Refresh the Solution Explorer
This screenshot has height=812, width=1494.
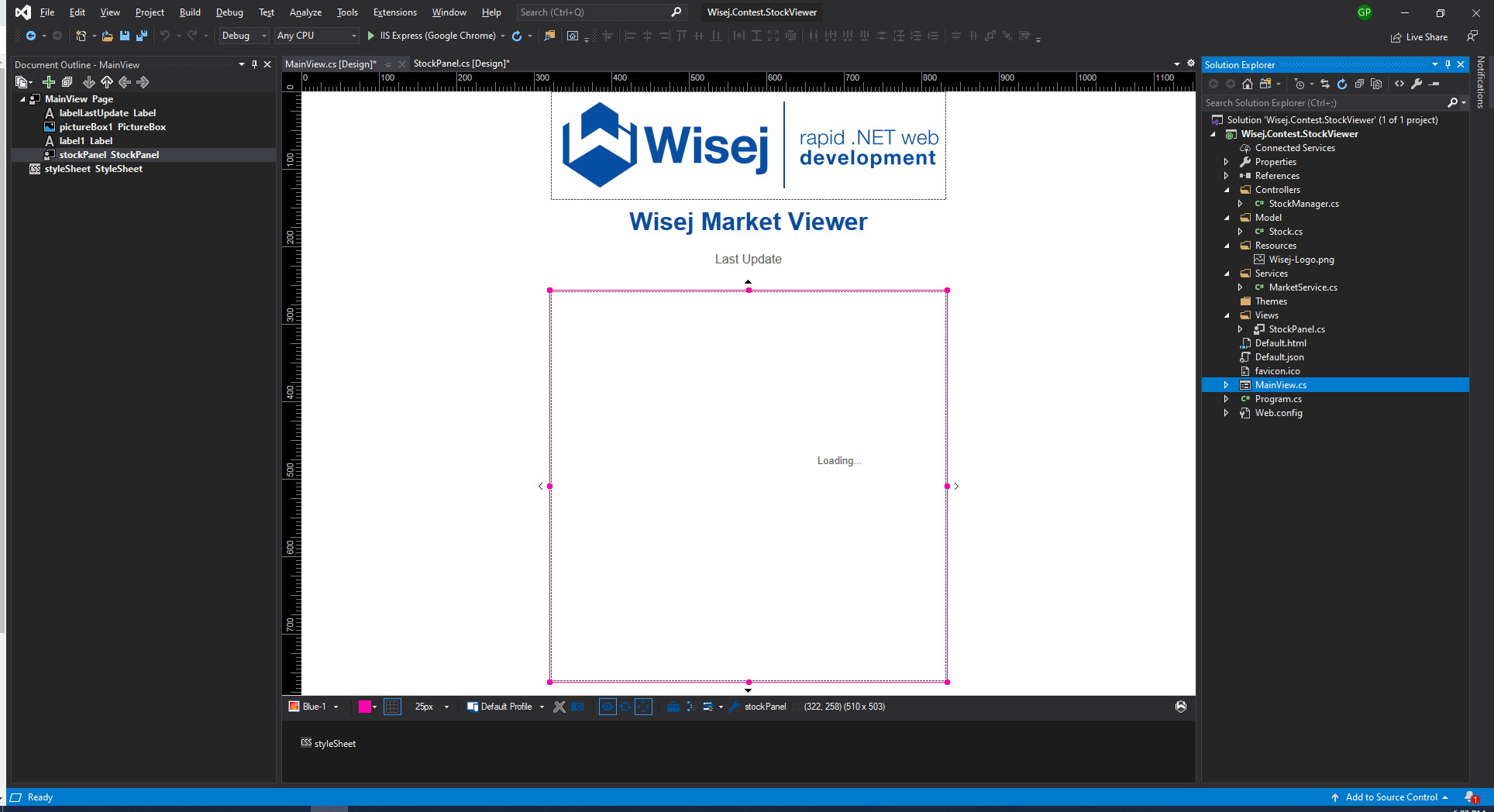click(1342, 84)
